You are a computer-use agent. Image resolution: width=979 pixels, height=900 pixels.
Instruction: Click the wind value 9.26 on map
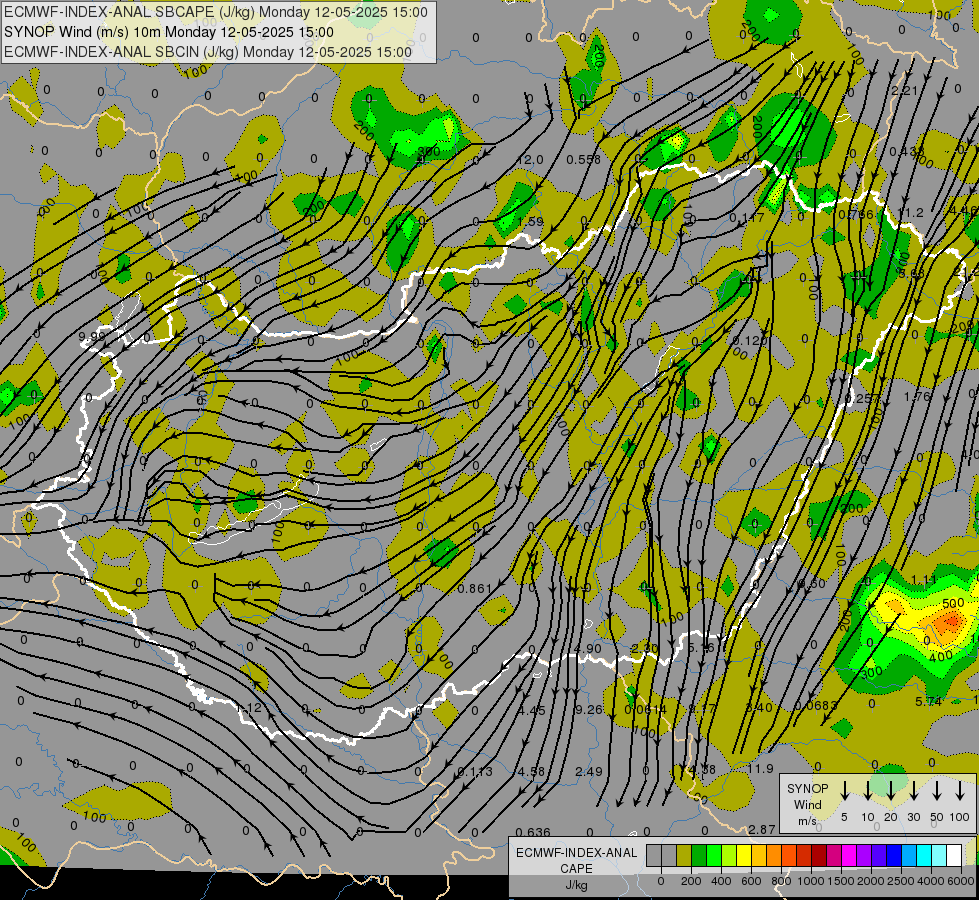tap(589, 710)
